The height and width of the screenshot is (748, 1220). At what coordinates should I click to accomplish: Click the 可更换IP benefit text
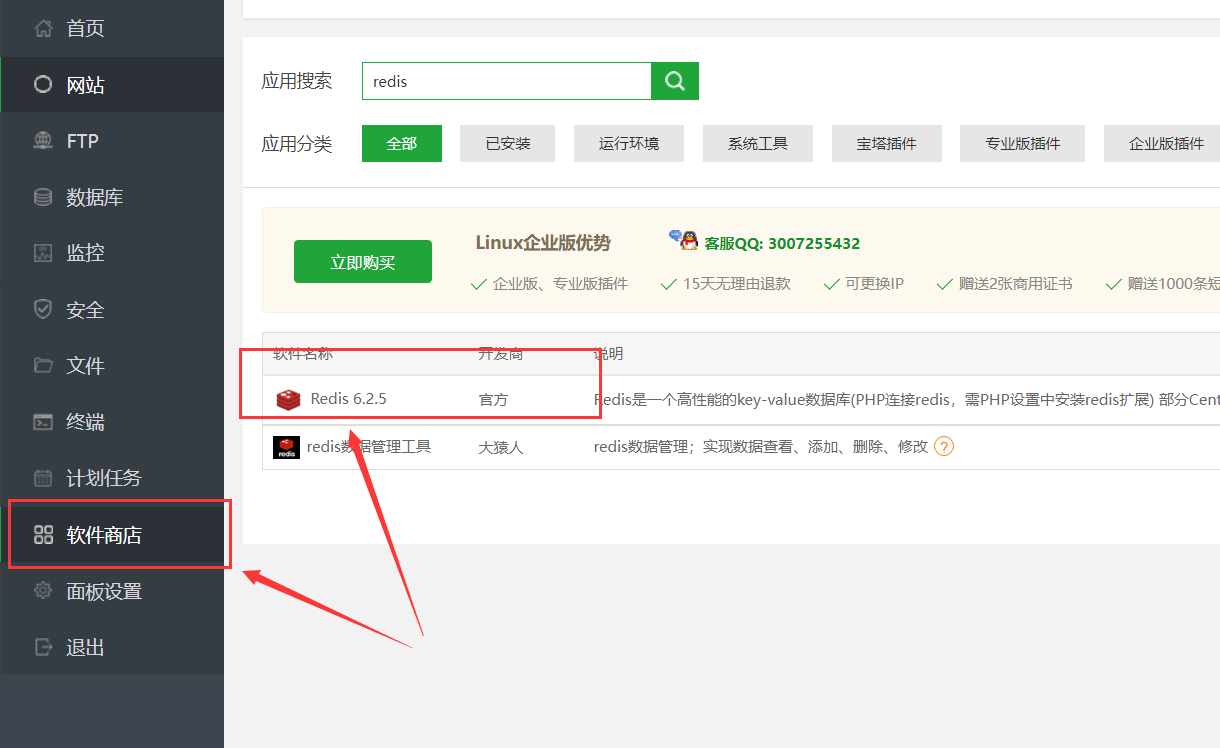click(x=874, y=284)
